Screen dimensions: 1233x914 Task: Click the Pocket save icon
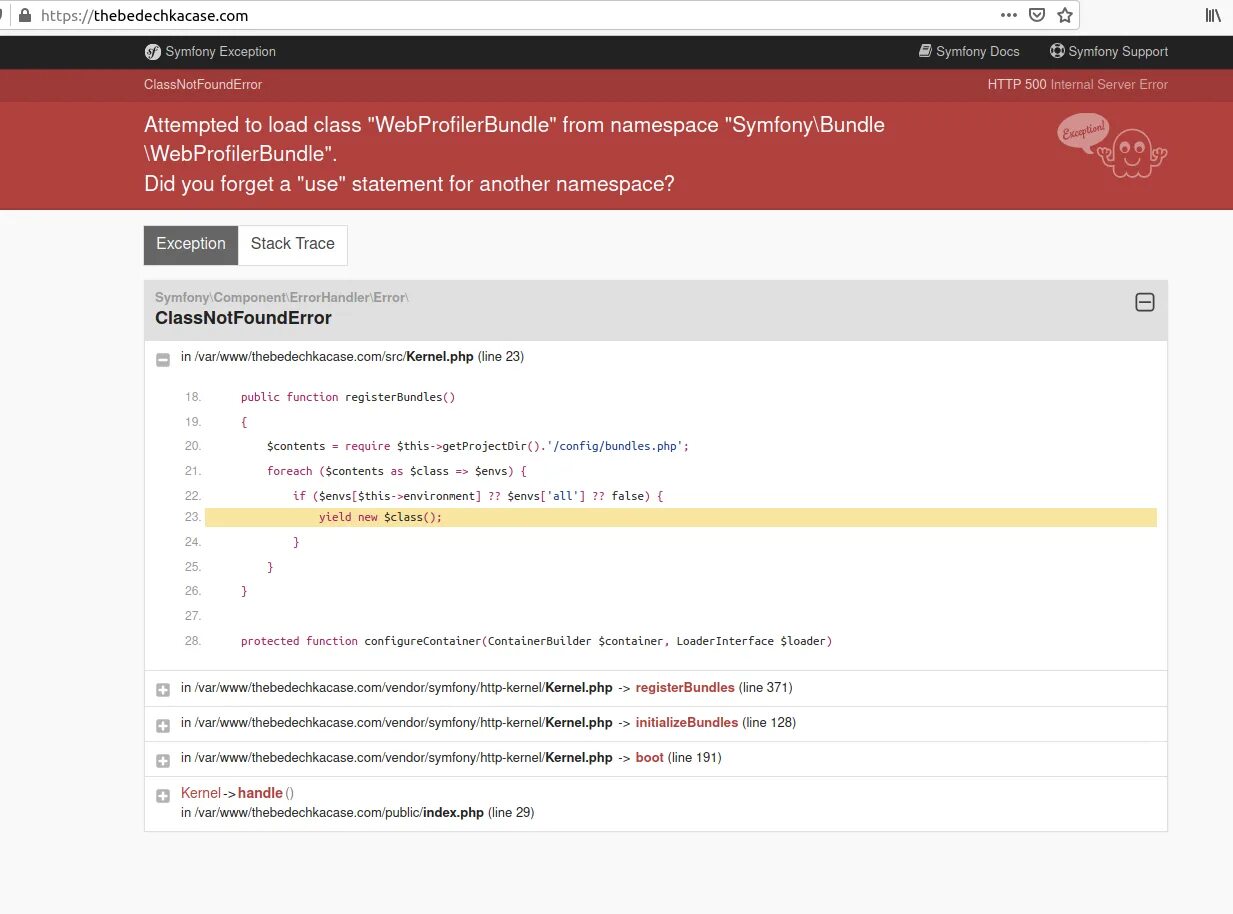point(1037,15)
